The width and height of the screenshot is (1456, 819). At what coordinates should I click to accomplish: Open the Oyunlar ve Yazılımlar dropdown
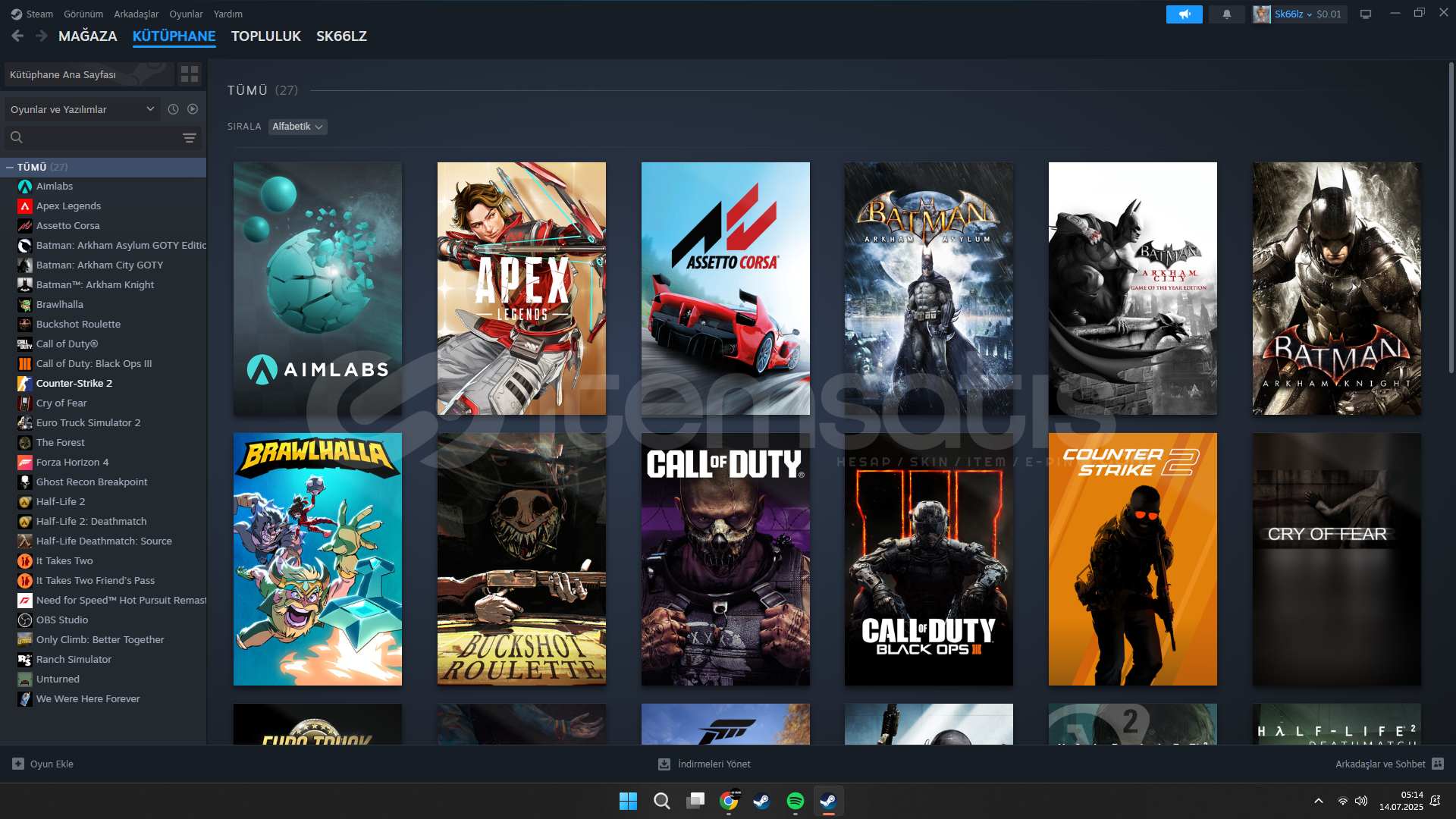[x=82, y=109]
